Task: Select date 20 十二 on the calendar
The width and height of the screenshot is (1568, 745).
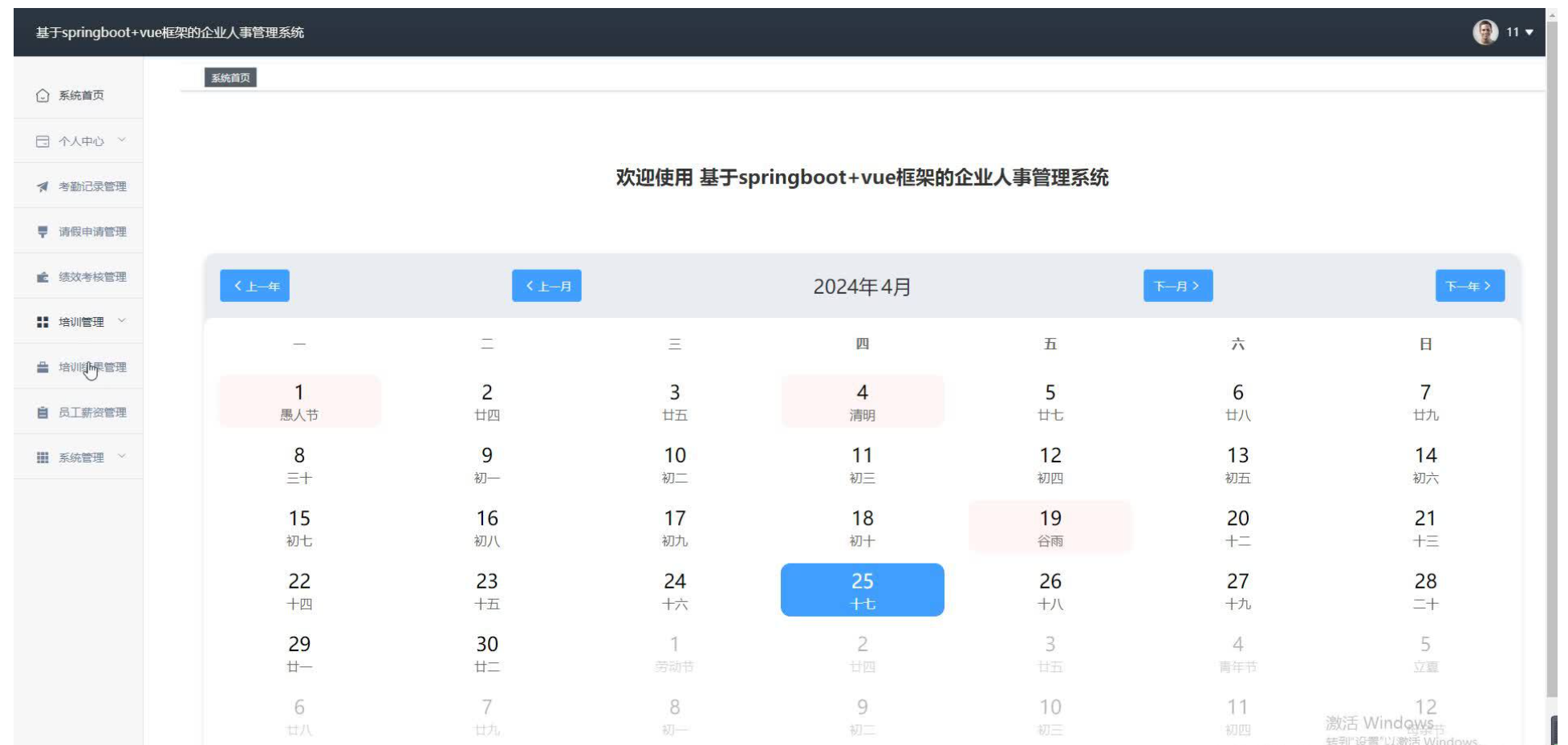Action: 1238,527
